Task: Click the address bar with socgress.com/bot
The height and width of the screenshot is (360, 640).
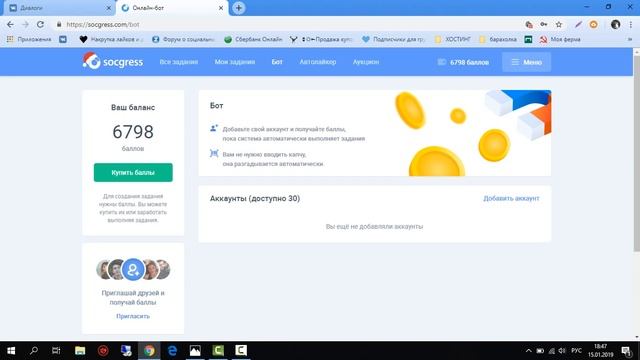Action: [x=286, y=24]
